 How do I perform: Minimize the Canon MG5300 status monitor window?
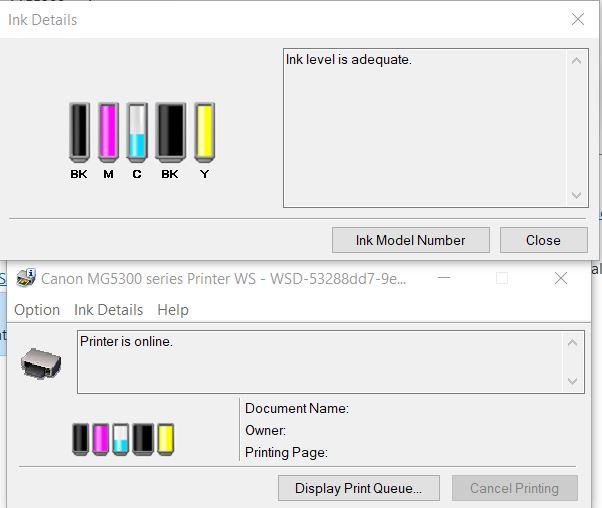coord(444,278)
